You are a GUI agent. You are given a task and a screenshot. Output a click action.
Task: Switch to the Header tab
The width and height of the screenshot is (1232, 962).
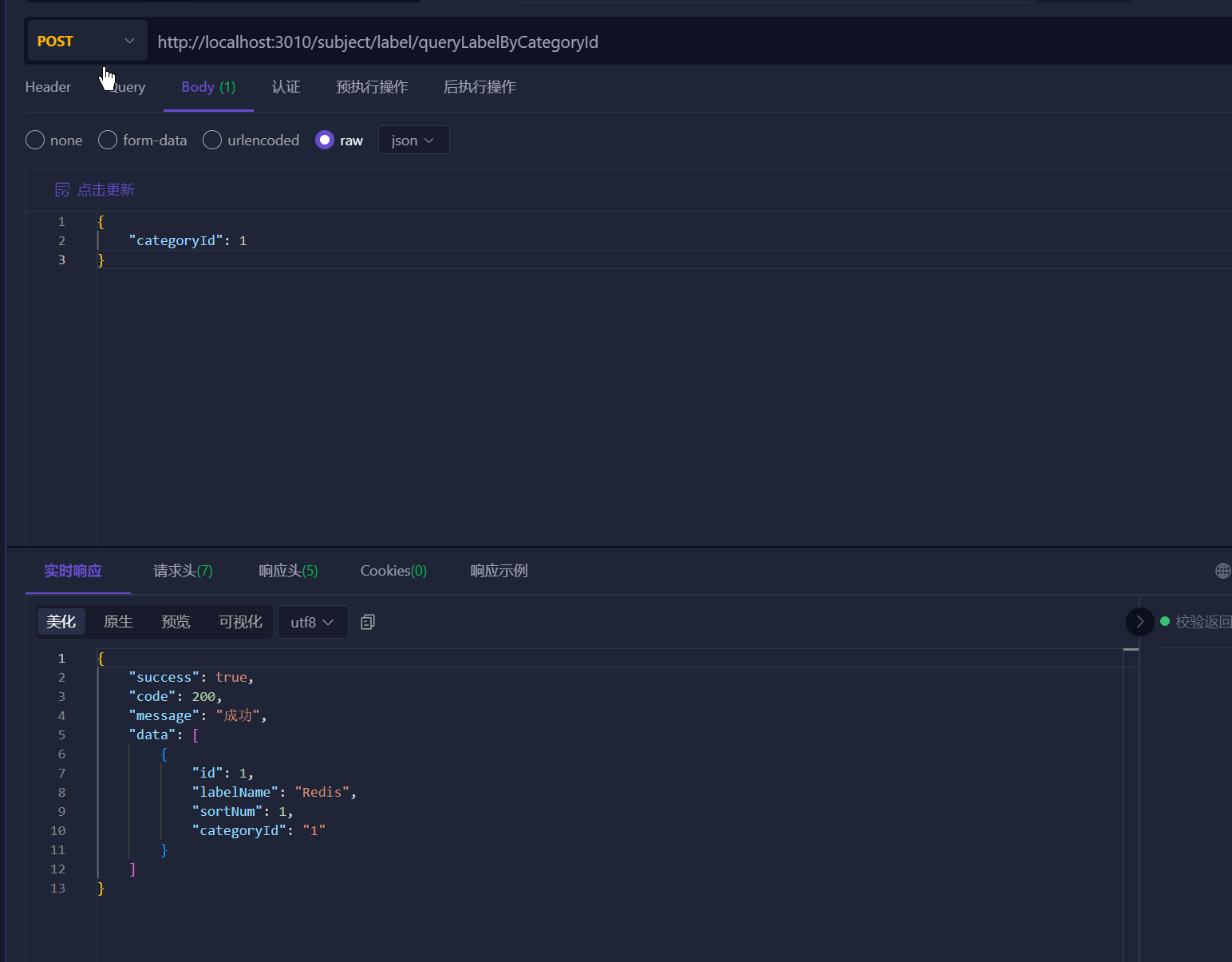[x=48, y=87]
